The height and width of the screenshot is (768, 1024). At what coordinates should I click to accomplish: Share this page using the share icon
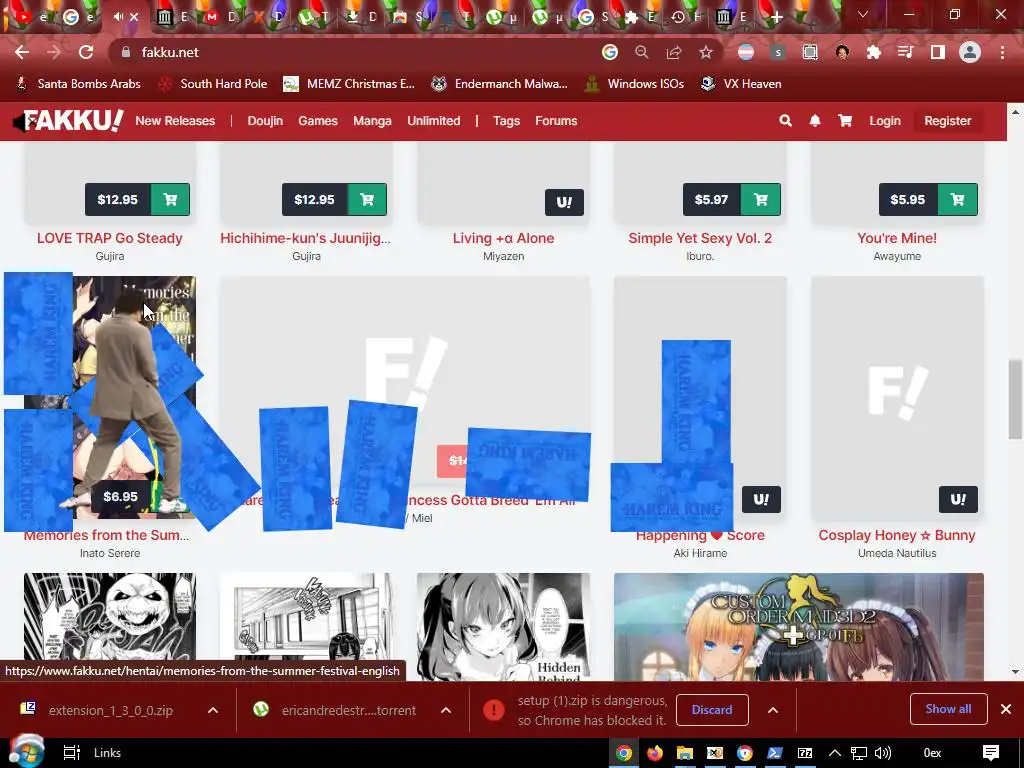click(x=673, y=52)
